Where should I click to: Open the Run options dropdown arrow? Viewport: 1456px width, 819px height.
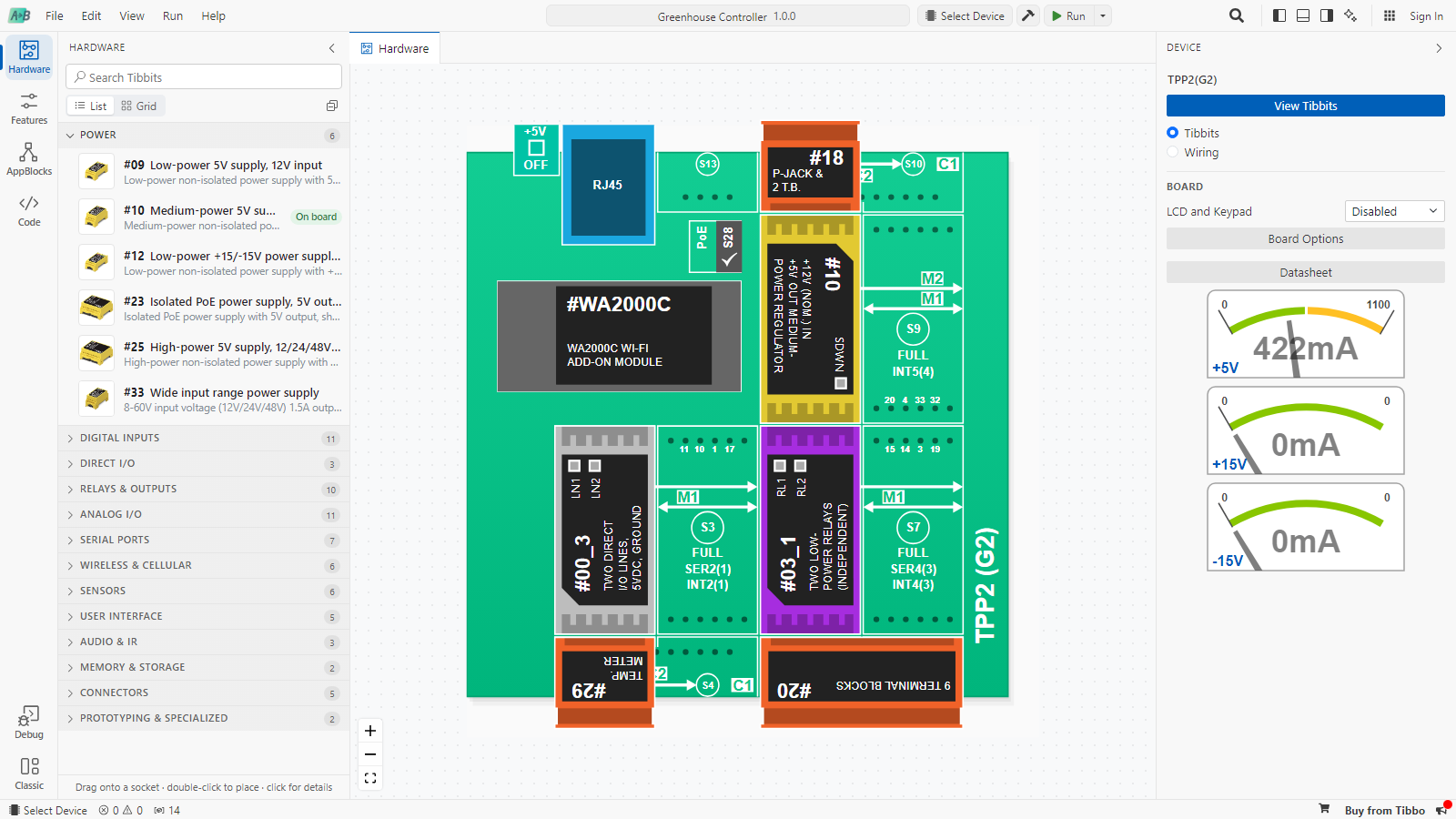tap(1103, 15)
